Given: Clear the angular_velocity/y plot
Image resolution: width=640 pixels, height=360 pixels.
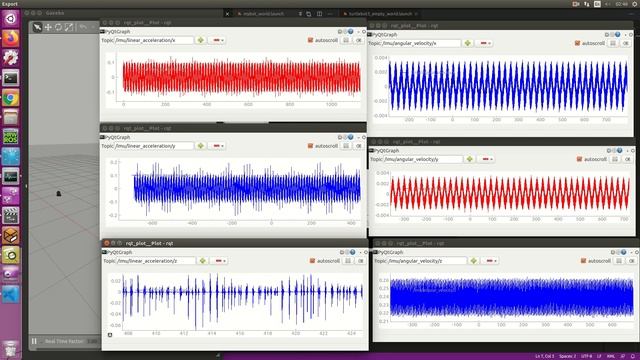Looking at the screenshot, I should [628, 159].
